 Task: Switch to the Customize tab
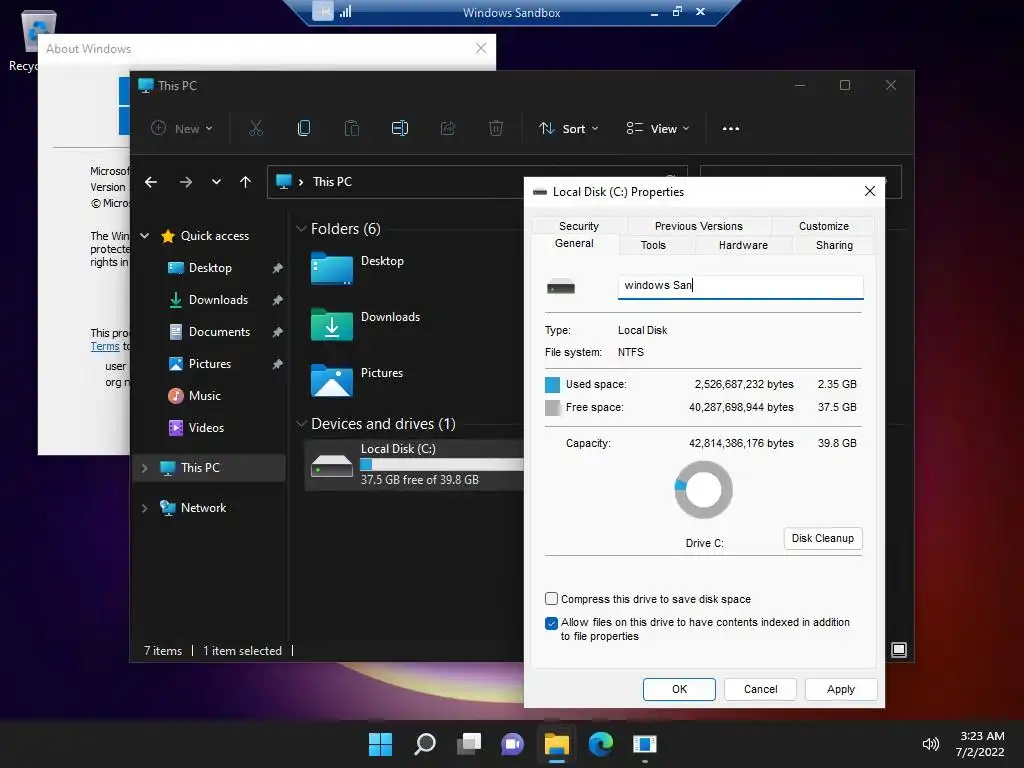(824, 226)
